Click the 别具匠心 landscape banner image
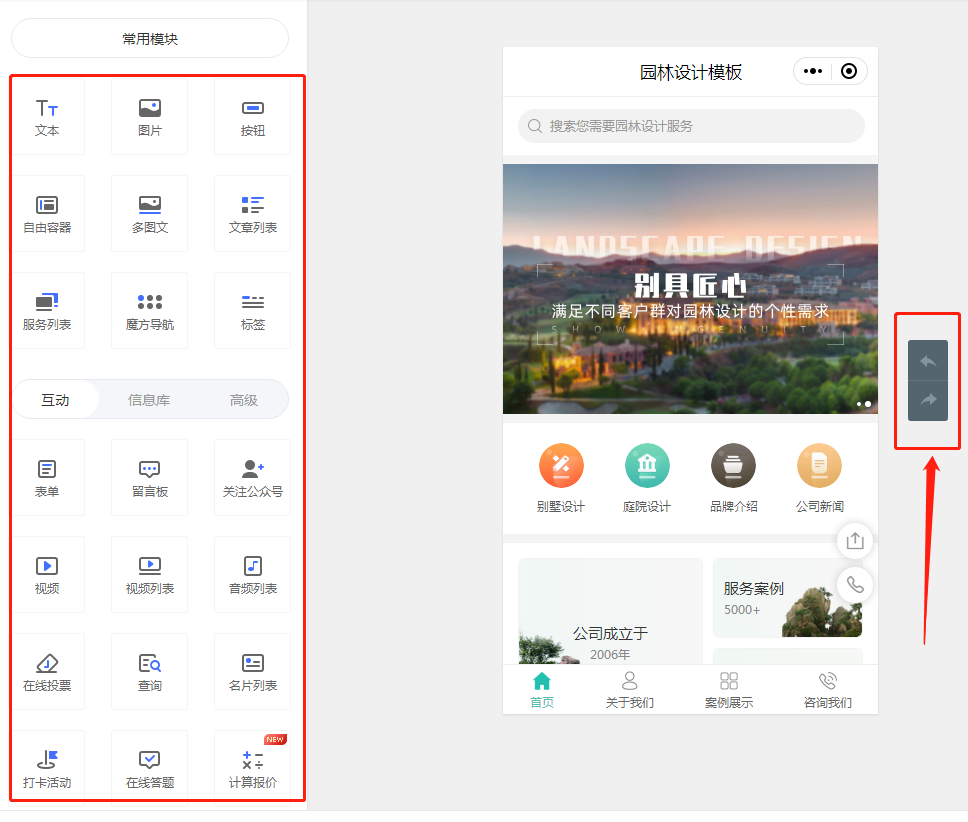Viewport: 968px width, 822px height. point(690,289)
